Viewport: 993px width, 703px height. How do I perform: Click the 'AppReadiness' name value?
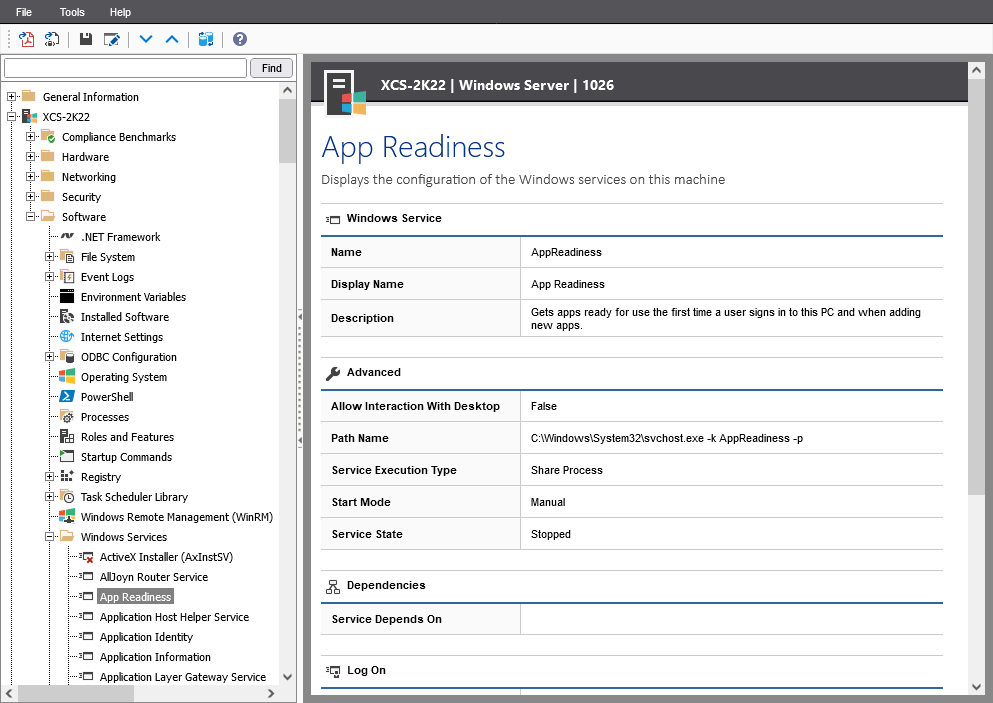pyautogui.click(x=566, y=252)
